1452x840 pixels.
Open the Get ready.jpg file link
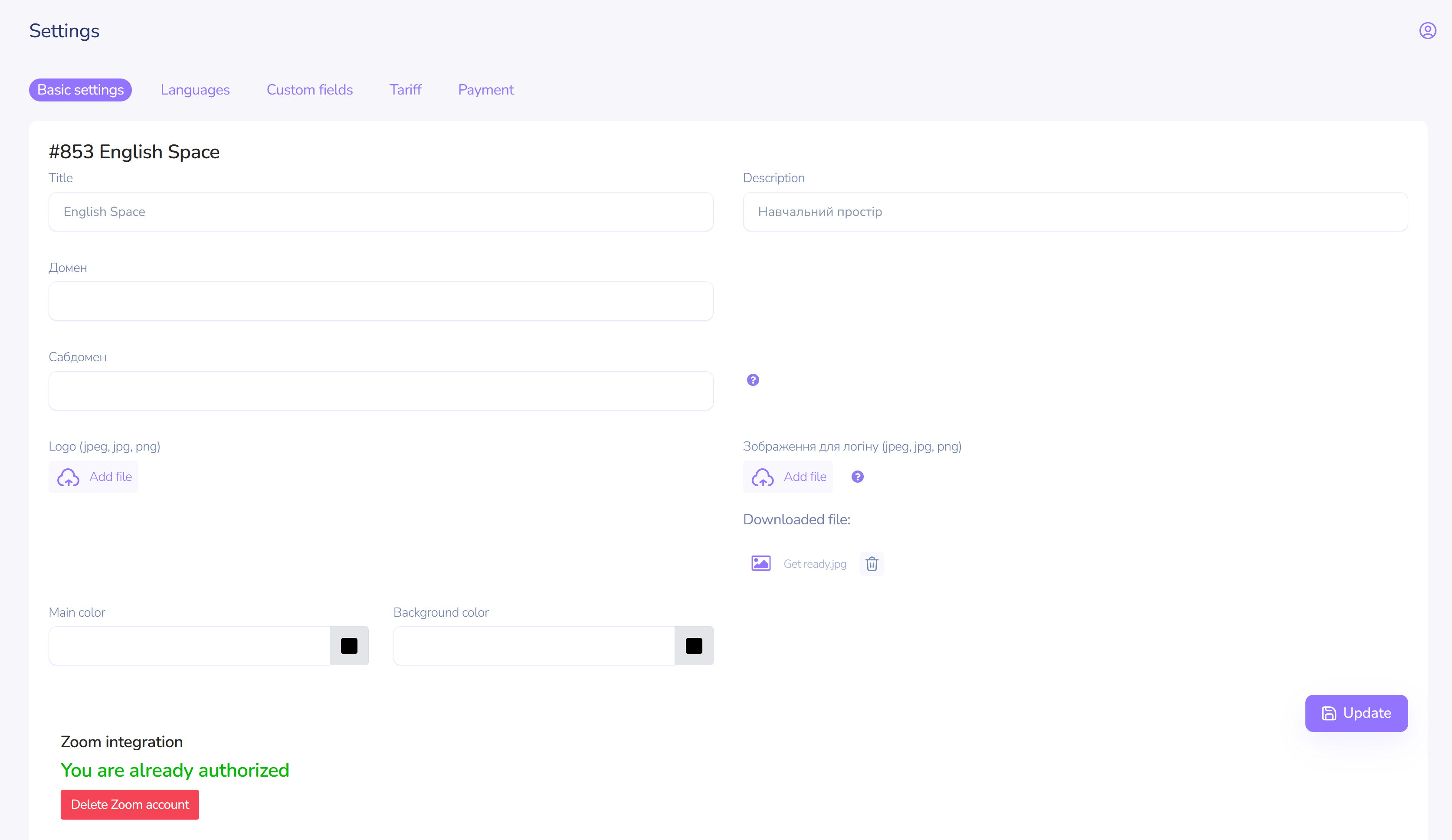tap(814, 564)
